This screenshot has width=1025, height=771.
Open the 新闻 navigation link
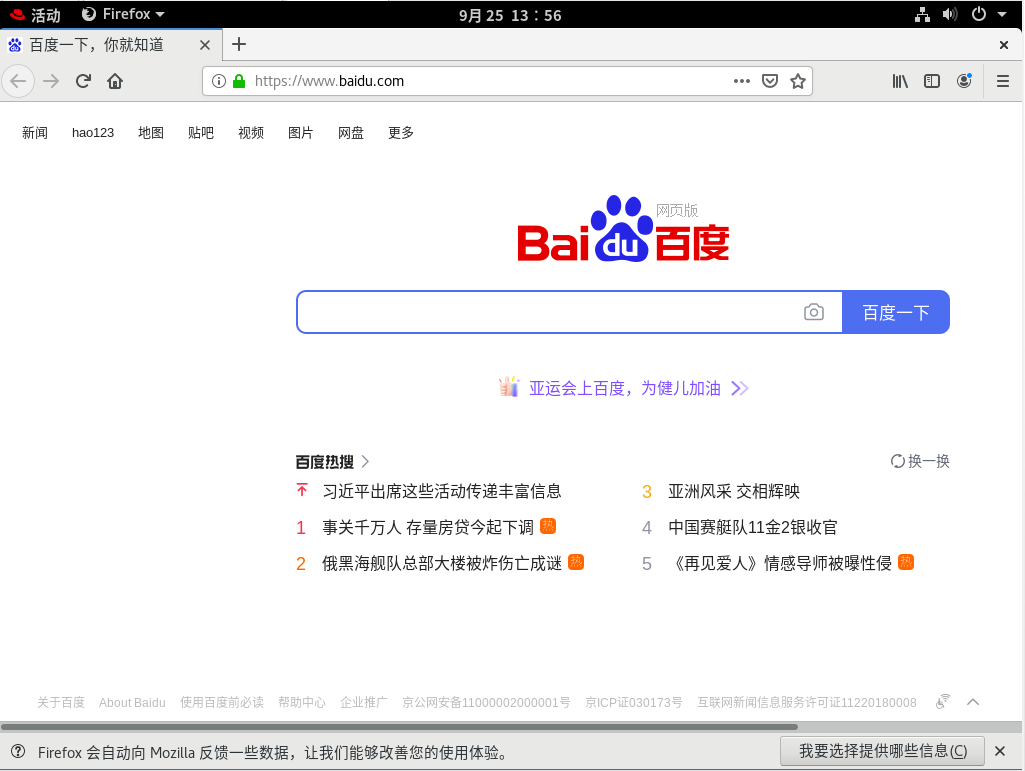click(35, 133)
